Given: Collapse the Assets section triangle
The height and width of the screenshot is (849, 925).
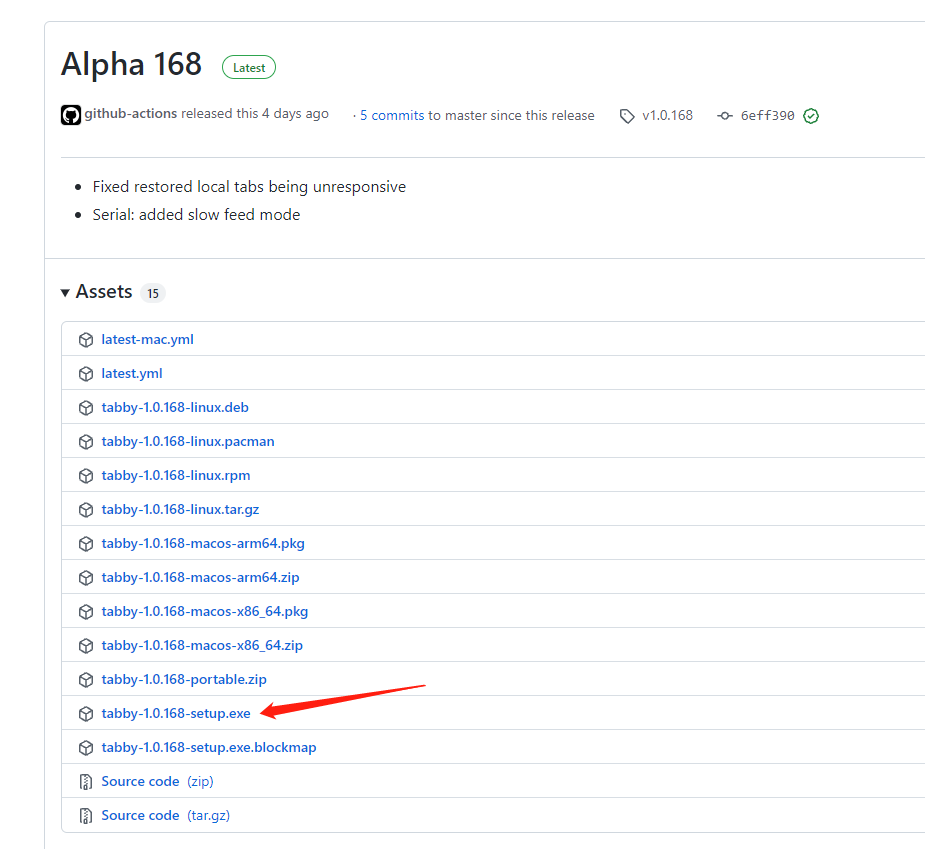Looking at the screenshot, I should click(x=65, y=293).
